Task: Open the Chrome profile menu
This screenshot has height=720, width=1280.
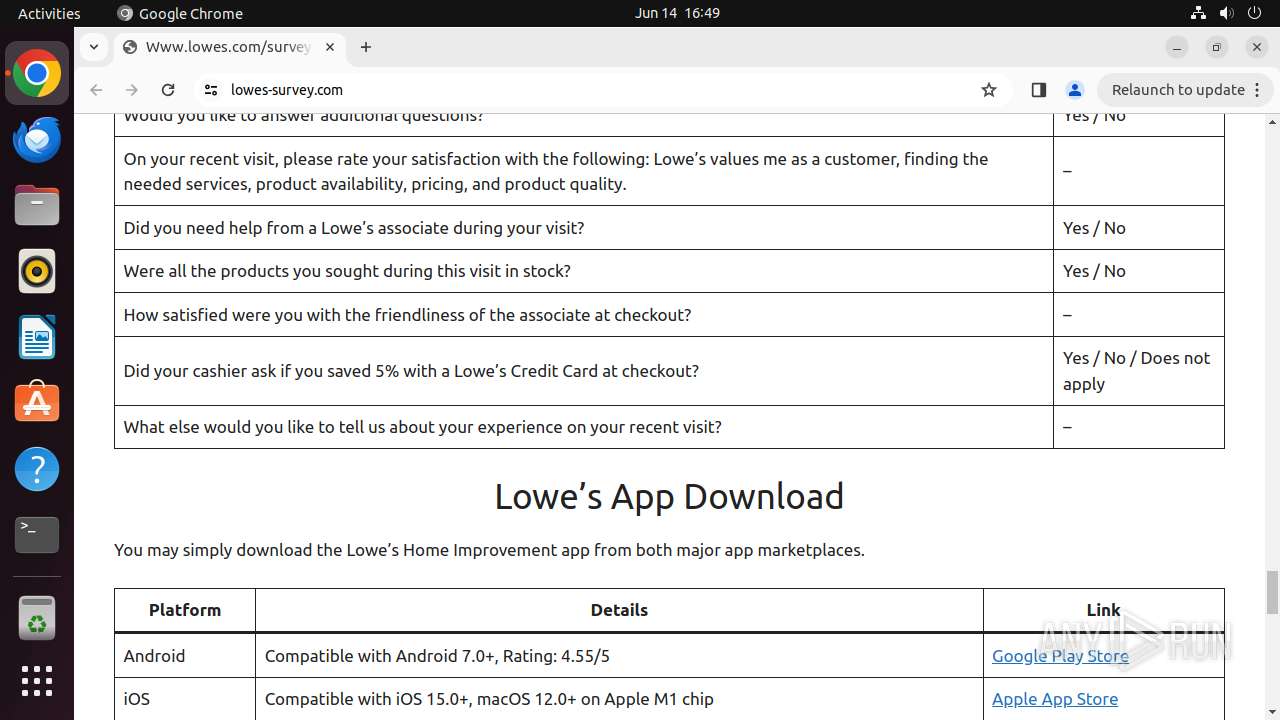Action: [1075, 90]
